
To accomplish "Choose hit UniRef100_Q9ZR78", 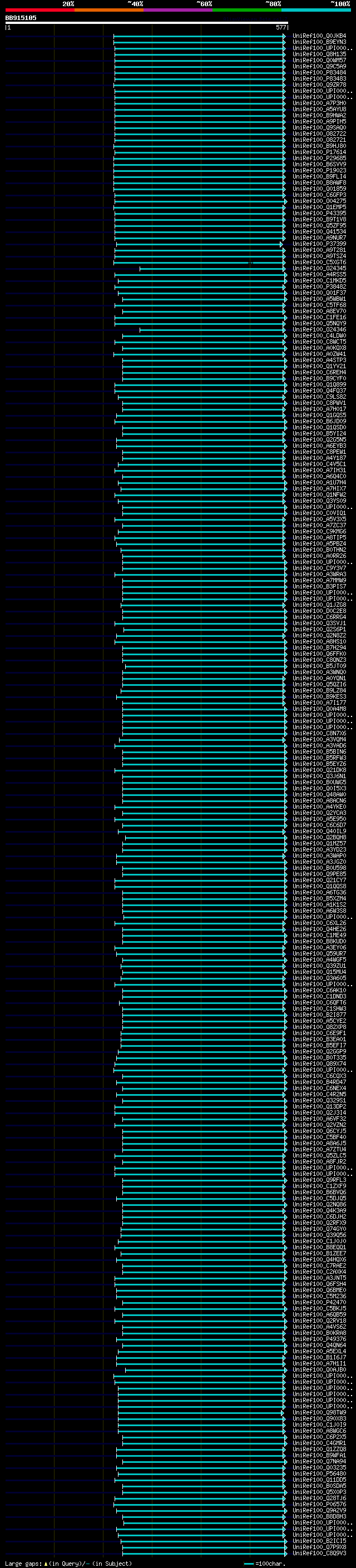I will click(319, 85).
